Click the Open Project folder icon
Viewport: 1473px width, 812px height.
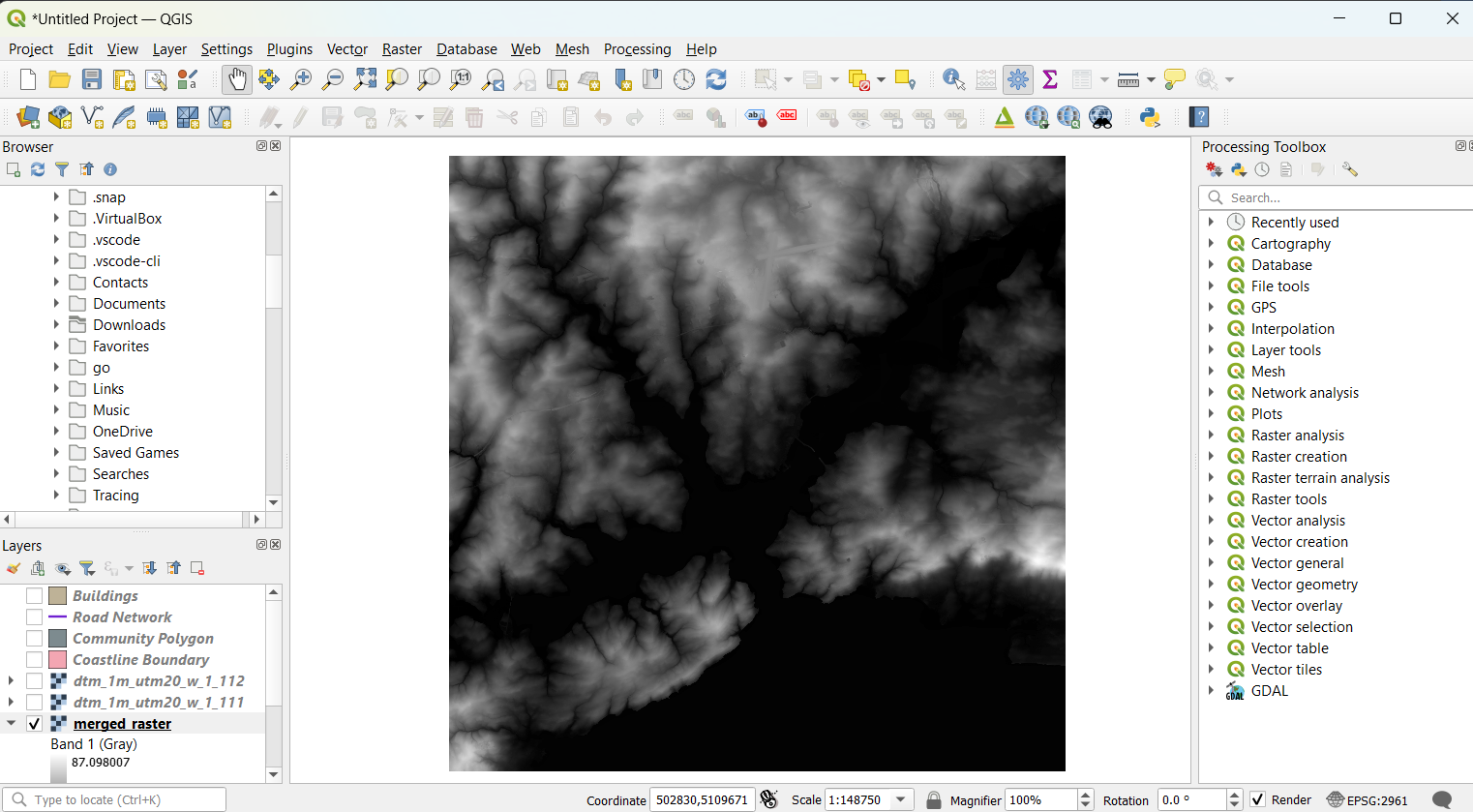59,79
